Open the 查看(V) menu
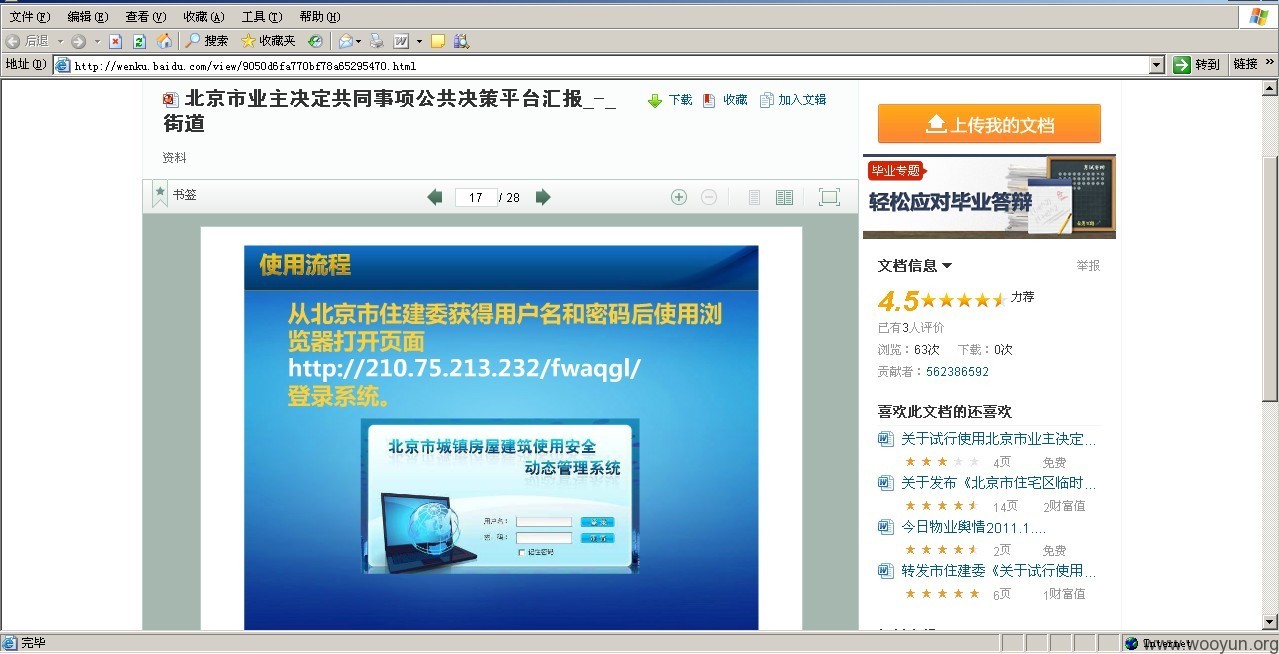 146,17
